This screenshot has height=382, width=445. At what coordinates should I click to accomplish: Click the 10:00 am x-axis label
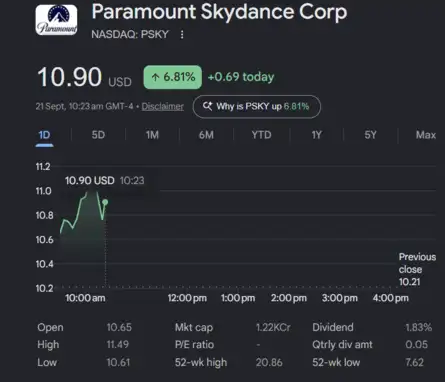click(x=85, y=298)
